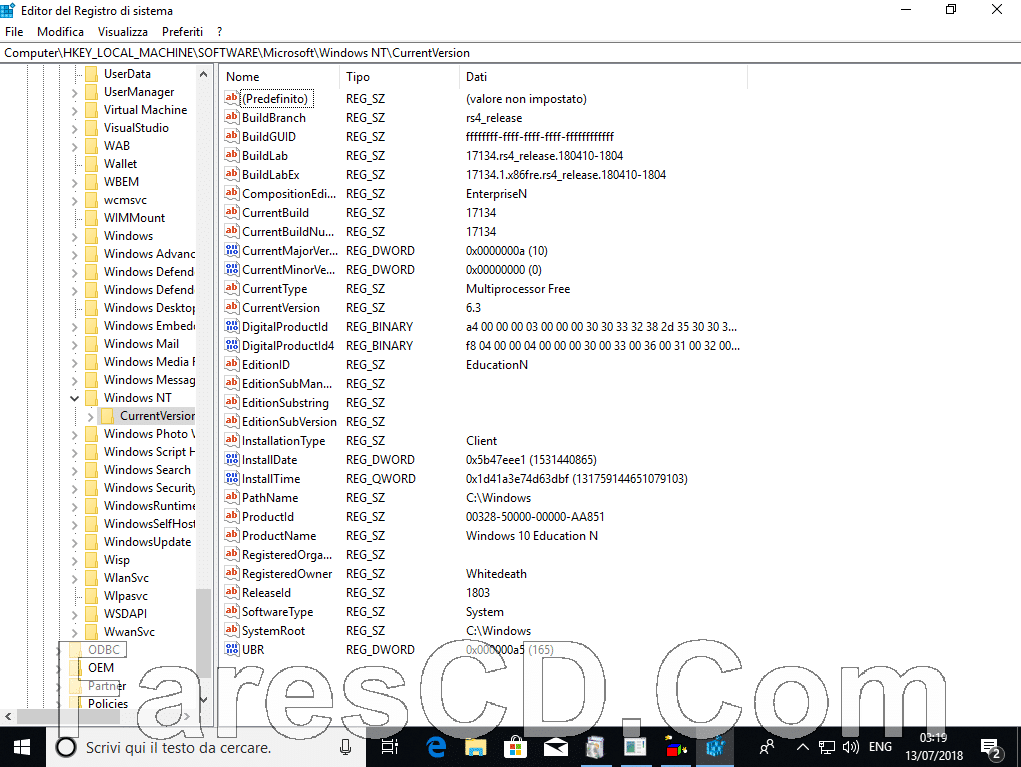Expand the UserManager tree node
The height and width of the screenshot is (767, 1021).
tap(74, 92)
